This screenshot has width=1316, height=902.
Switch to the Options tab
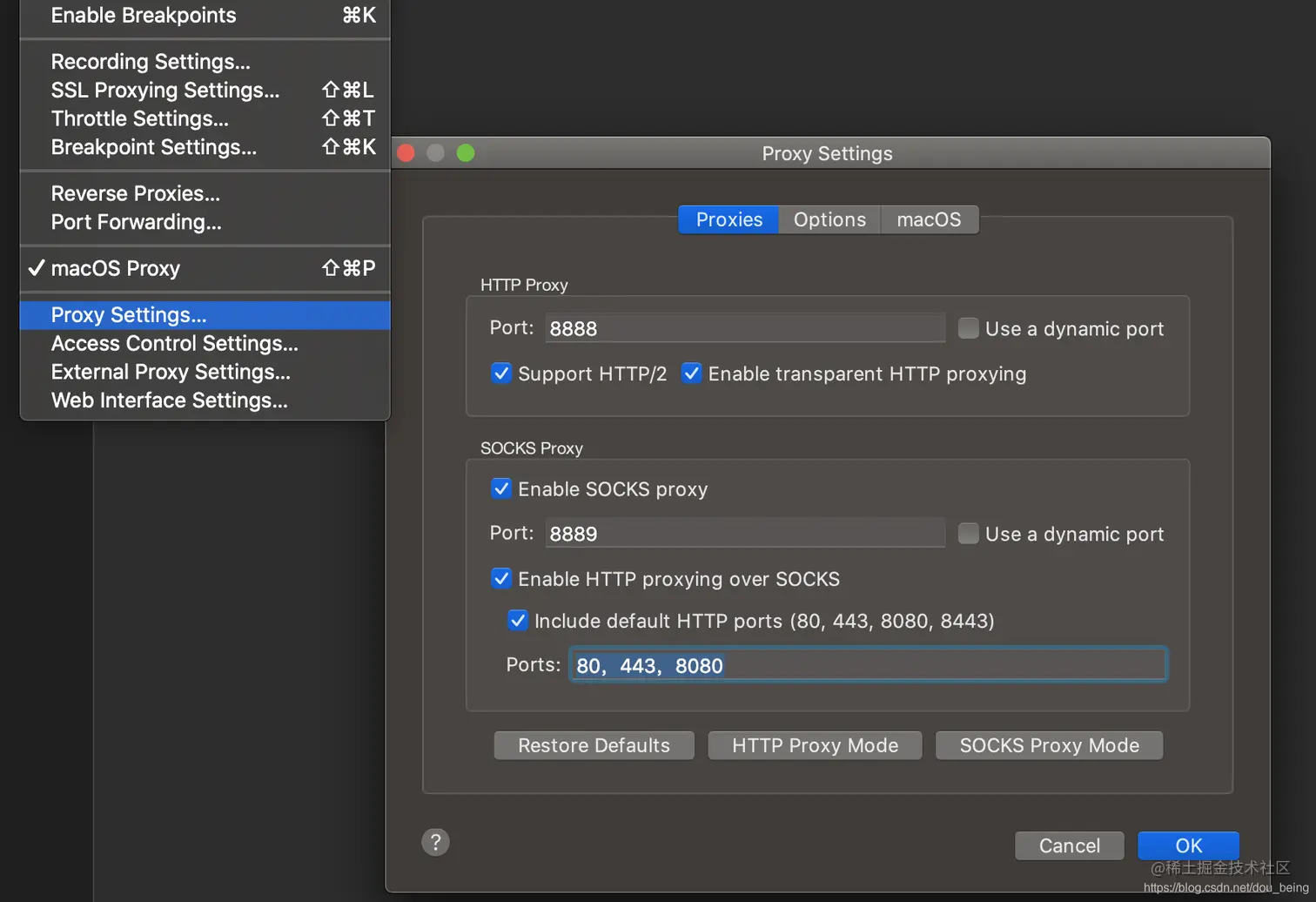click(x=829, y=219)
